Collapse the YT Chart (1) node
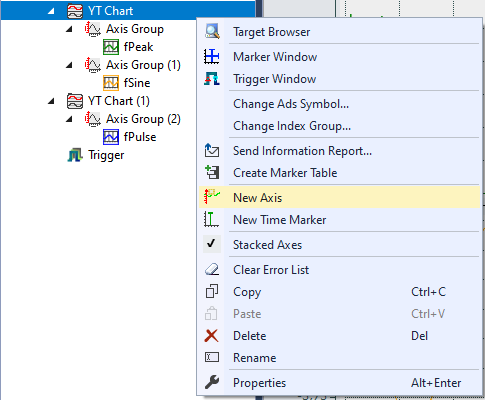Image resolution: width=485 pixels, height=400 pixels. [51, 101]
